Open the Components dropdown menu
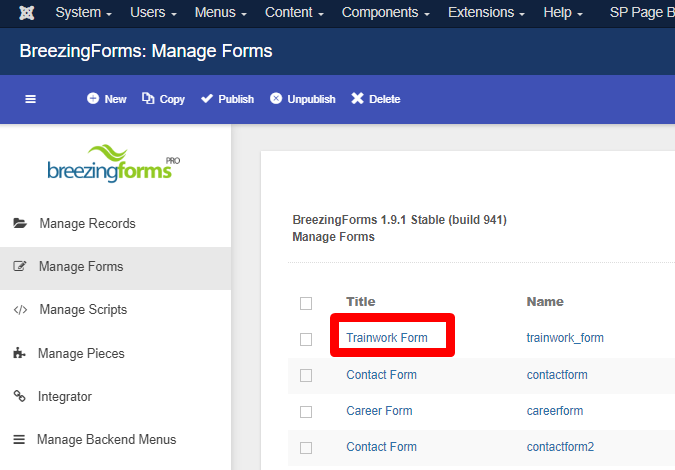 386,12
